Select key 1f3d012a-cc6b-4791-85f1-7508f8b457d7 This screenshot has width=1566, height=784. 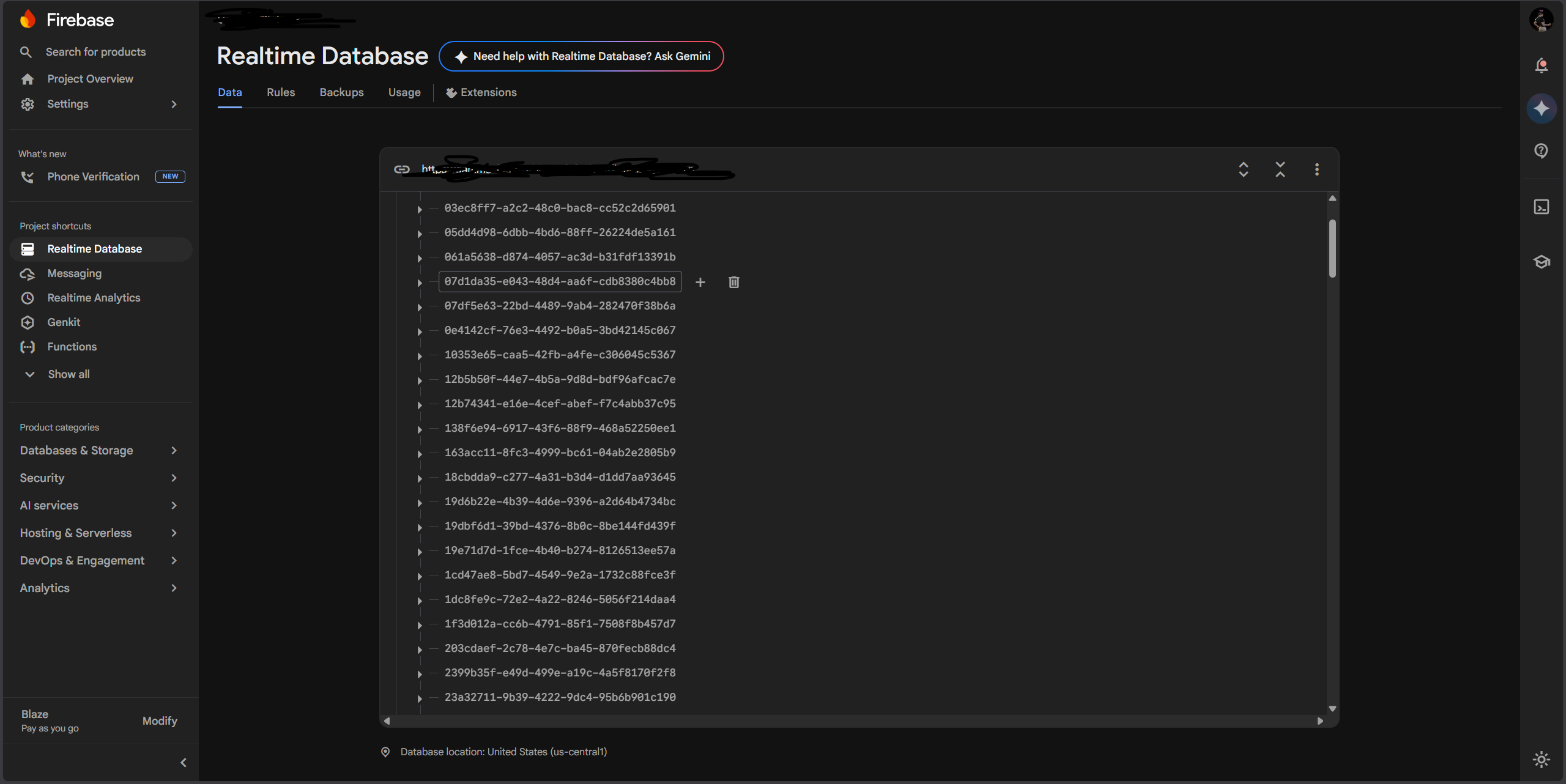tap(560, 624)
